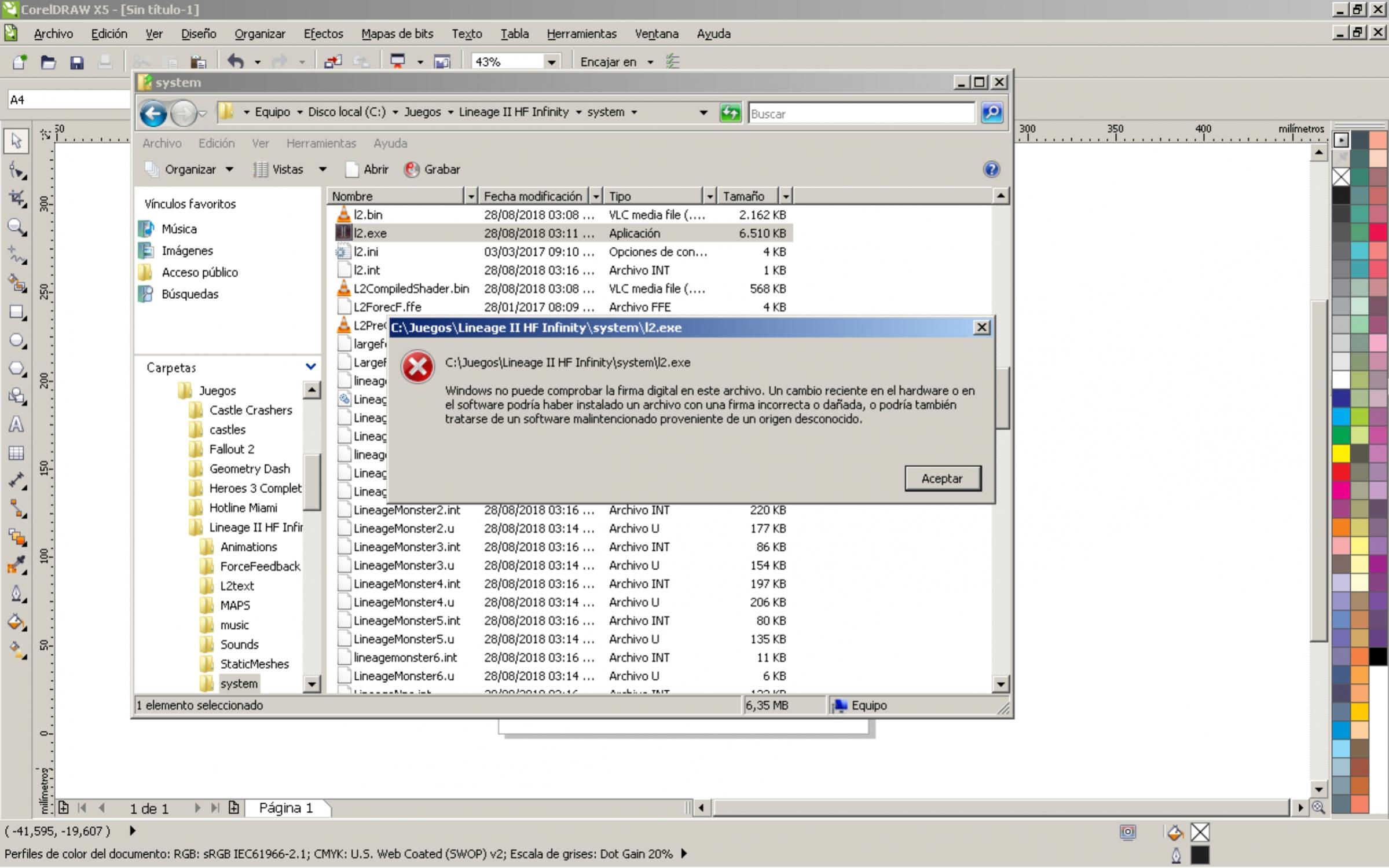This screenshot has width=1389, height=868.
Task: Select the Zoom tool magnifier
Action: pyautogui.click(x=16, y=227)
